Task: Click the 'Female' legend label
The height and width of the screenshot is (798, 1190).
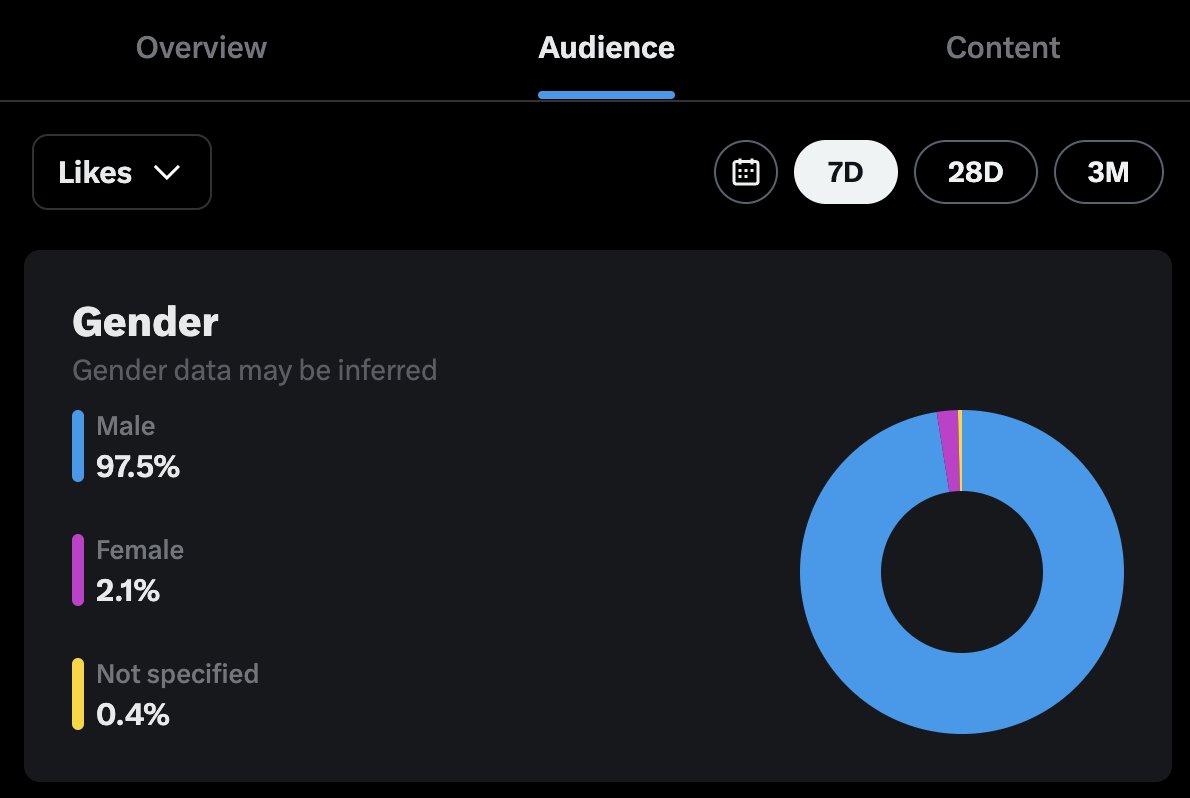Action: (x=140, y=550)
